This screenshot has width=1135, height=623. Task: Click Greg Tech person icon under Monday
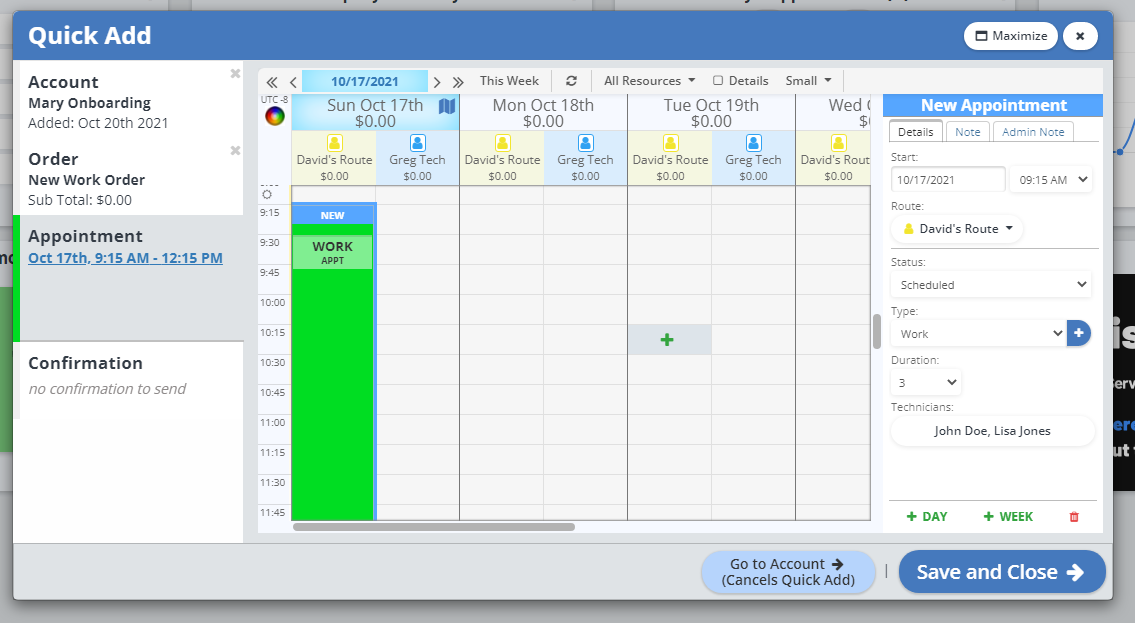585,143
